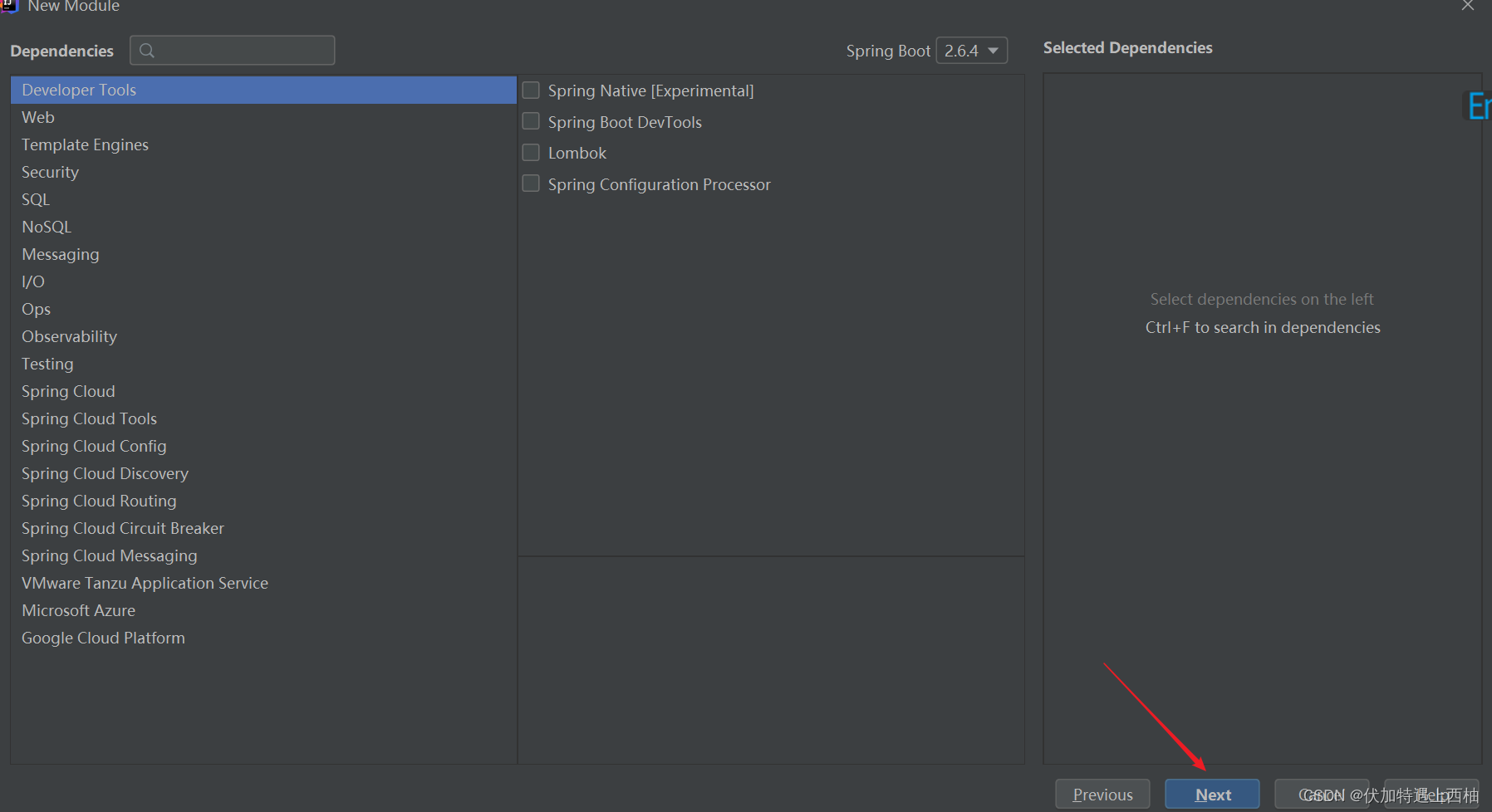The height and width of the screenshot is (812, 1492).
Task: Close the New Module dialog
Action: (x=1468, y=6)
